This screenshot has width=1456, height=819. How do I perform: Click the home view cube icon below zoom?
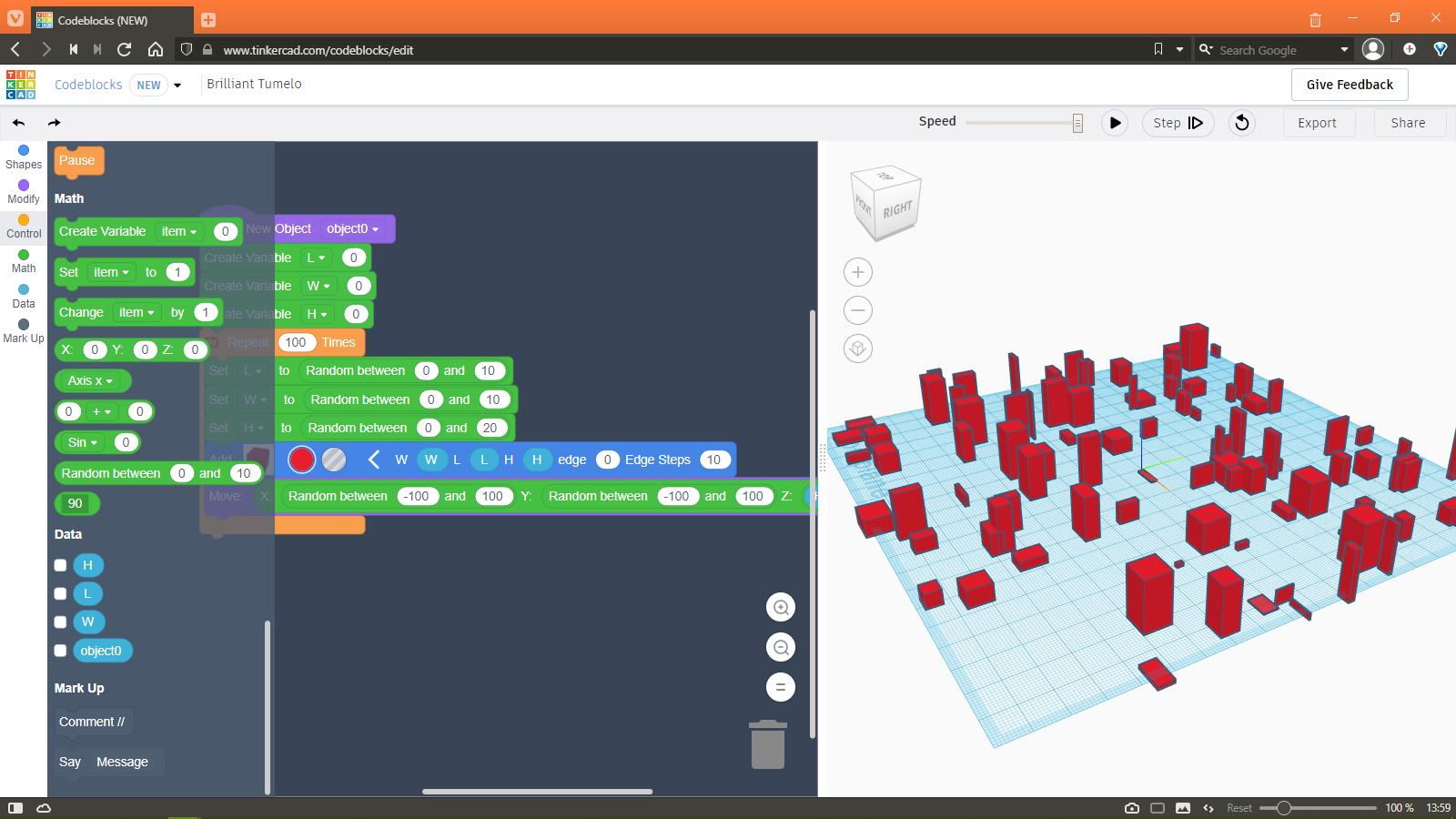(x=858, y=349)
